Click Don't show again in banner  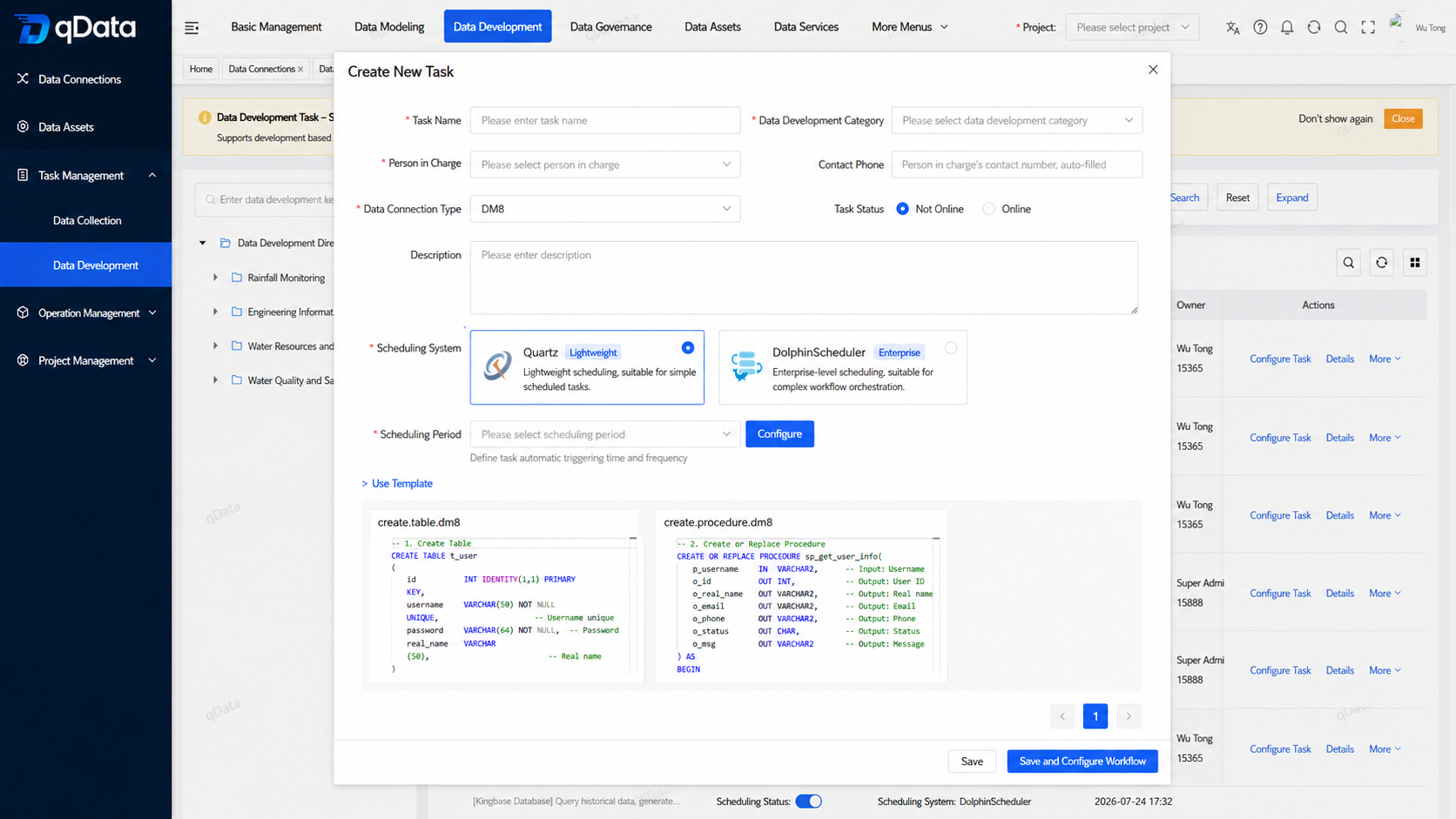pos(1335,118)
